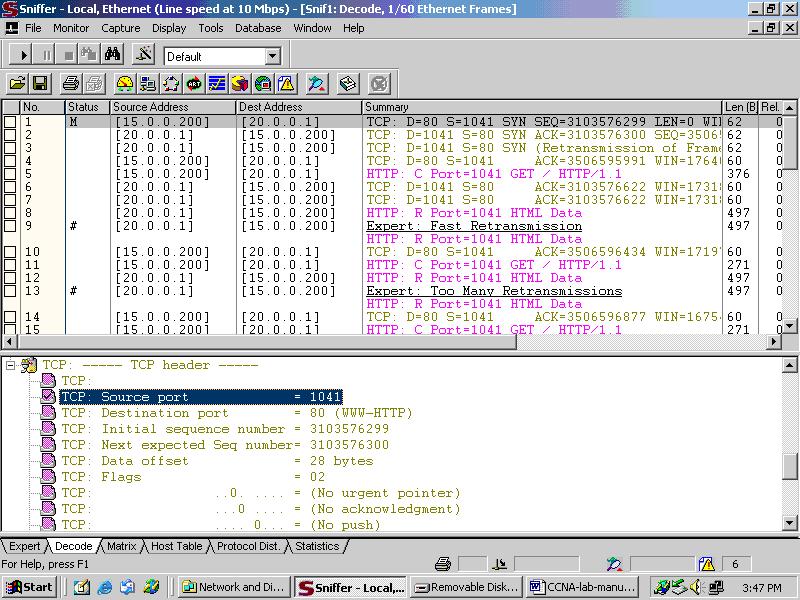The width and height of the screenshot is (800, 600).
Task: Click the Expert: Fast Retransmission summary
Action: pos(474,226)
